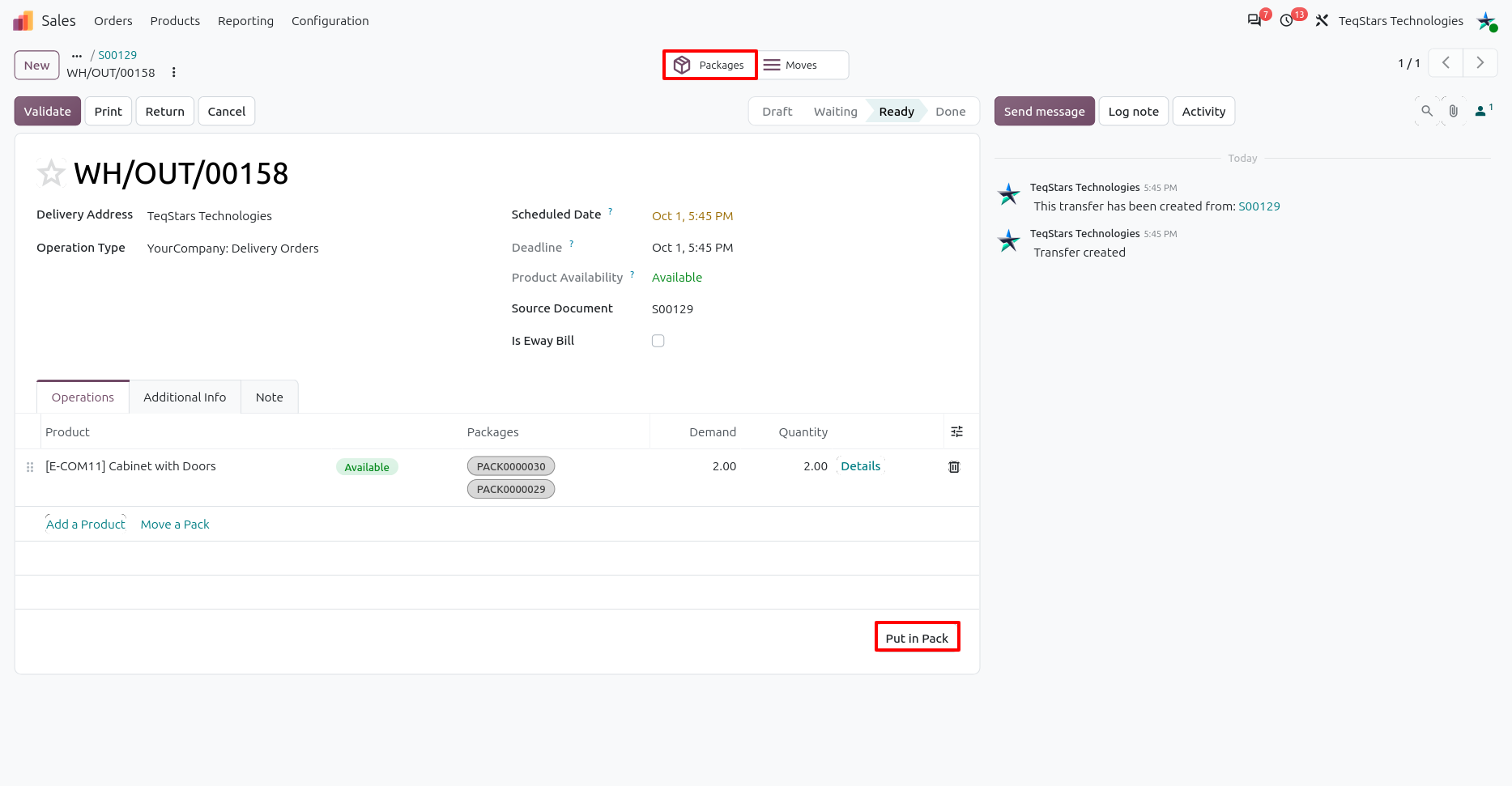1512x786 pixels.
Task: Open the Configuration menu
Action: [330, 21]
